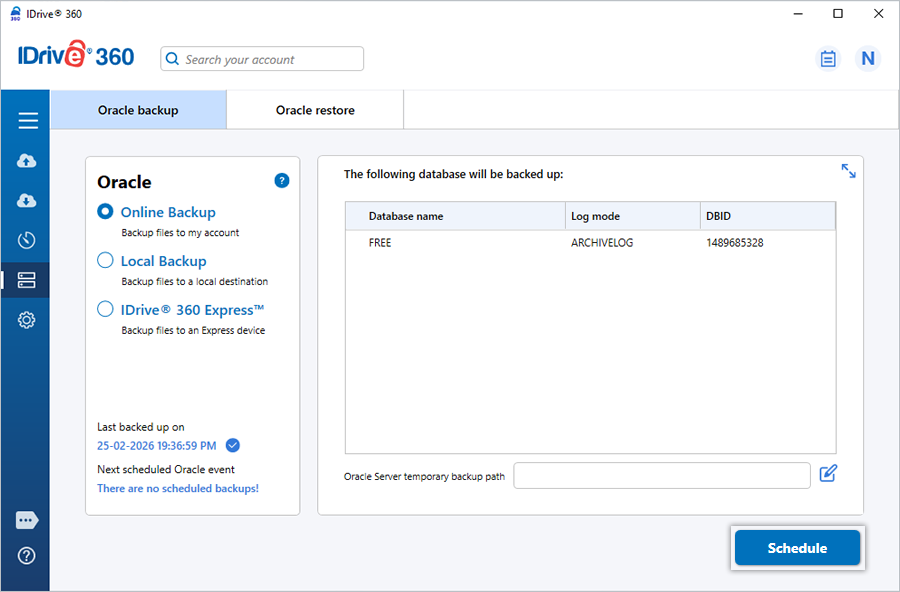Switch to the Oracle backup tab
The image size is (900, 592).
[x=138, y=110]
